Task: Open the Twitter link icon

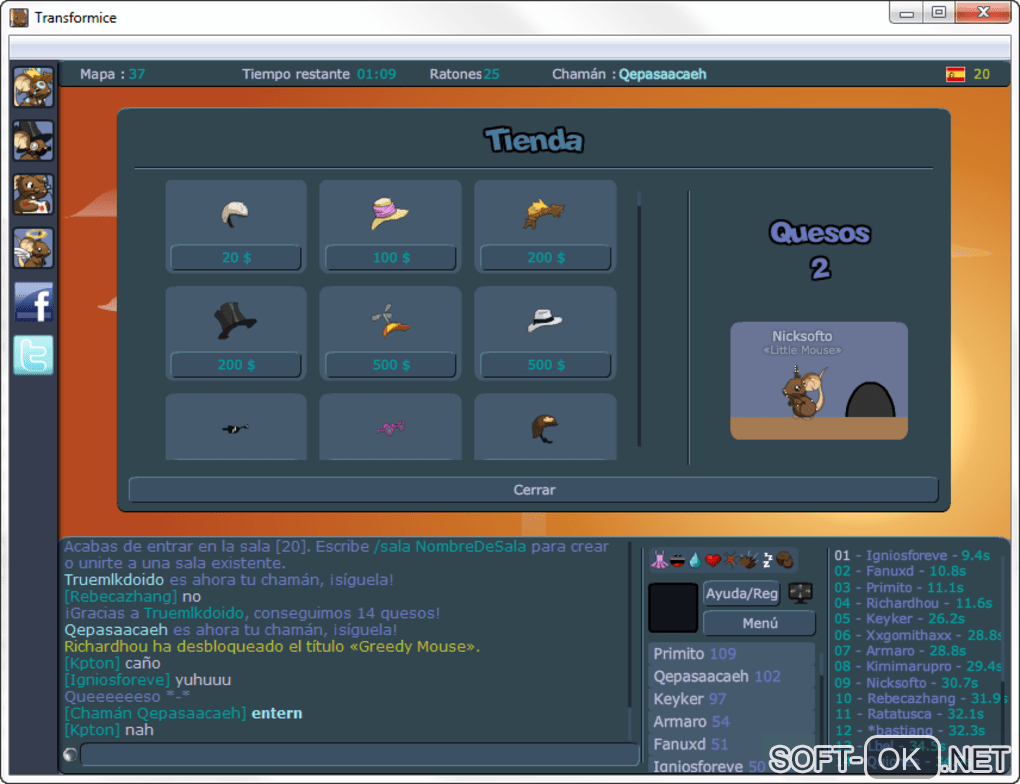Action: [x=33, y=355]
